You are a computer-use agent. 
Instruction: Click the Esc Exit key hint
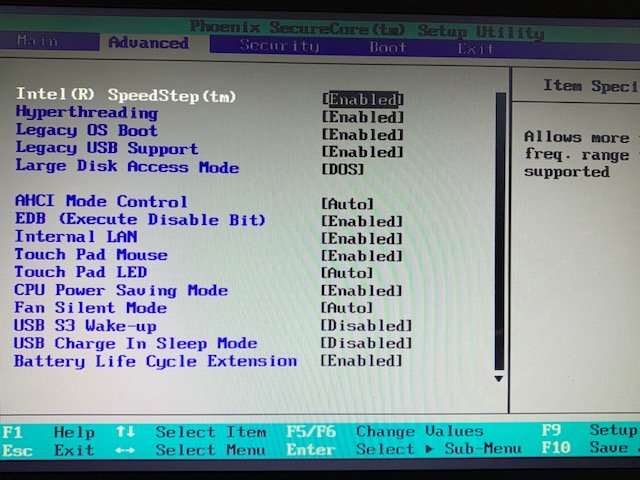click(x=48, y=450)
